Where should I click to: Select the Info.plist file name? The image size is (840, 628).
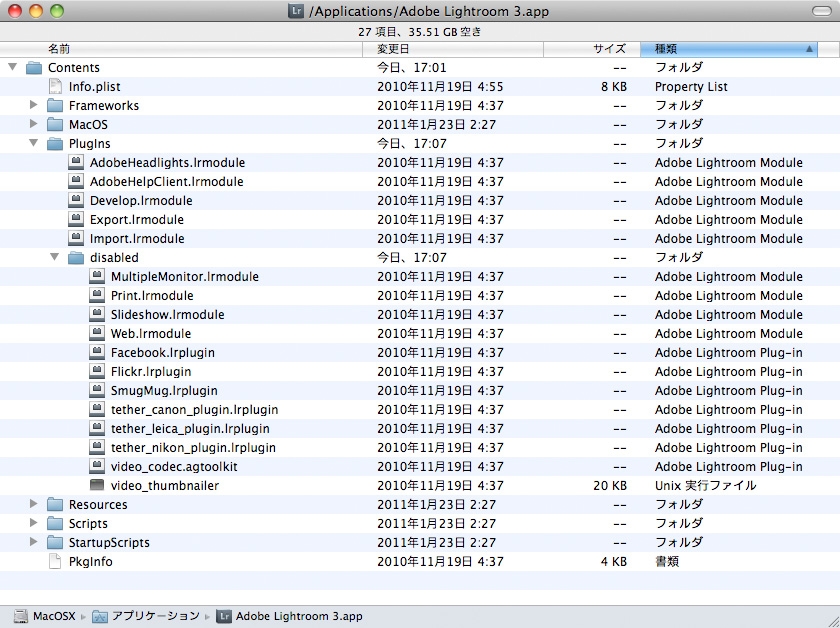pos(95,87)
